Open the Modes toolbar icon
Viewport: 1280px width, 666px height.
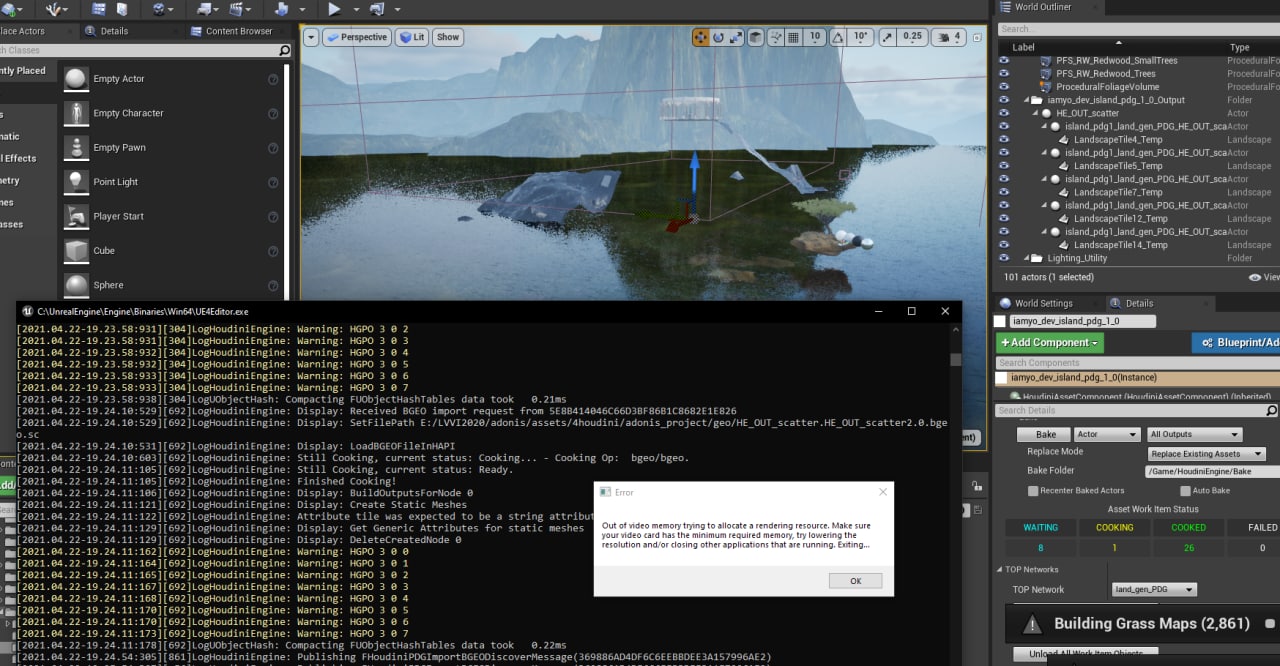tap(53, 9)
